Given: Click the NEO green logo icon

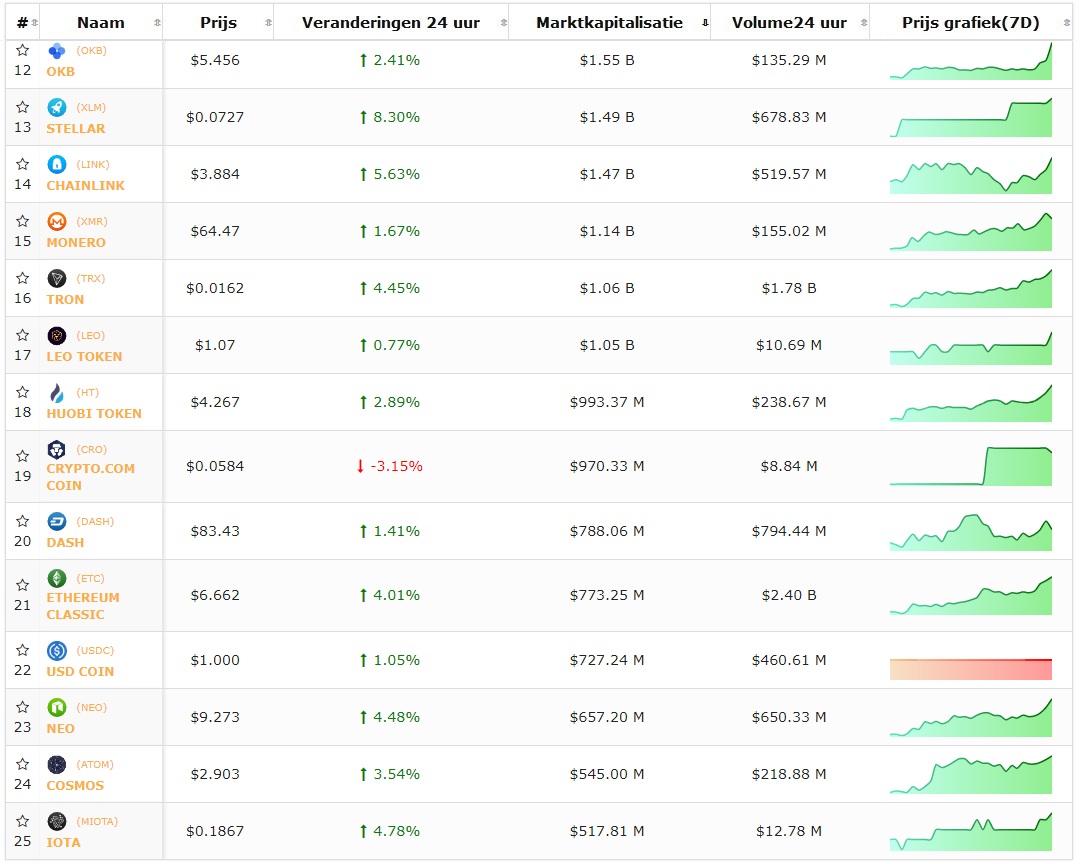Looking at the screenshot, I should click(x=57, y=708).
